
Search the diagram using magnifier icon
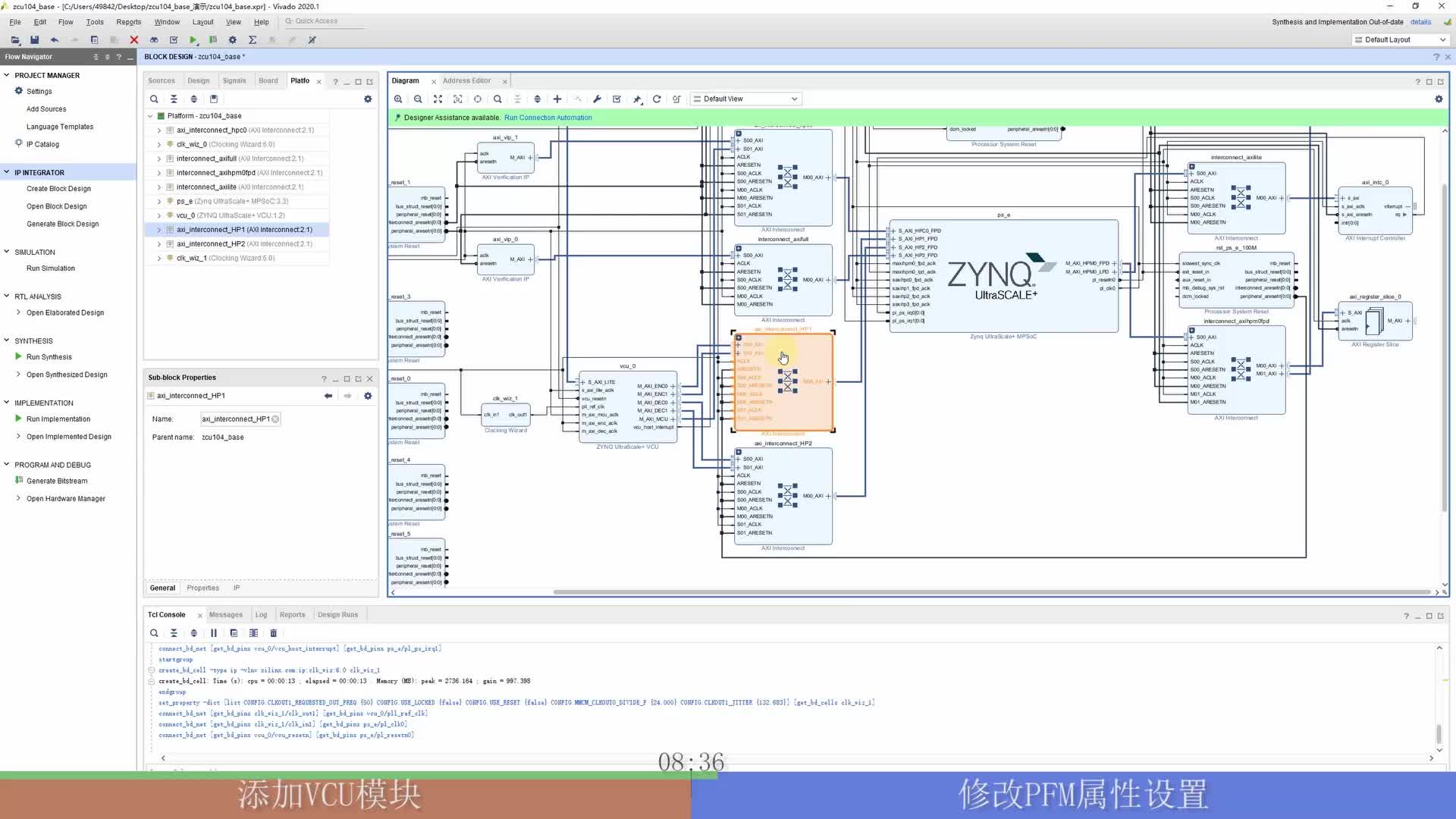point(497,99)
